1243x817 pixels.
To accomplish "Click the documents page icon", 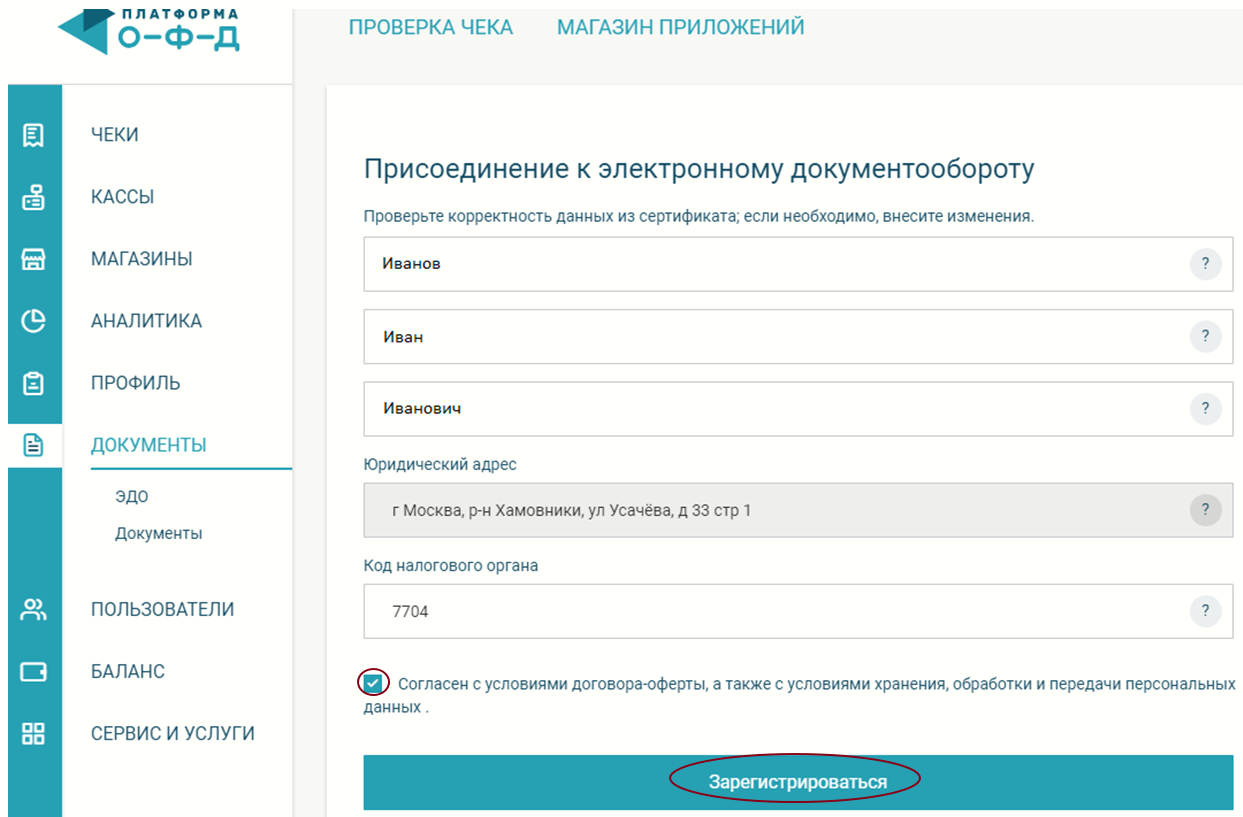I will tap(34, 445).
